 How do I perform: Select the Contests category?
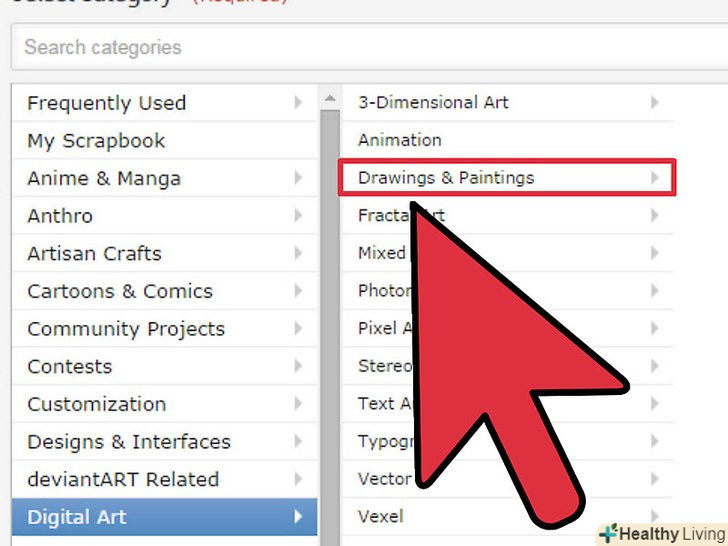point(164,366)
